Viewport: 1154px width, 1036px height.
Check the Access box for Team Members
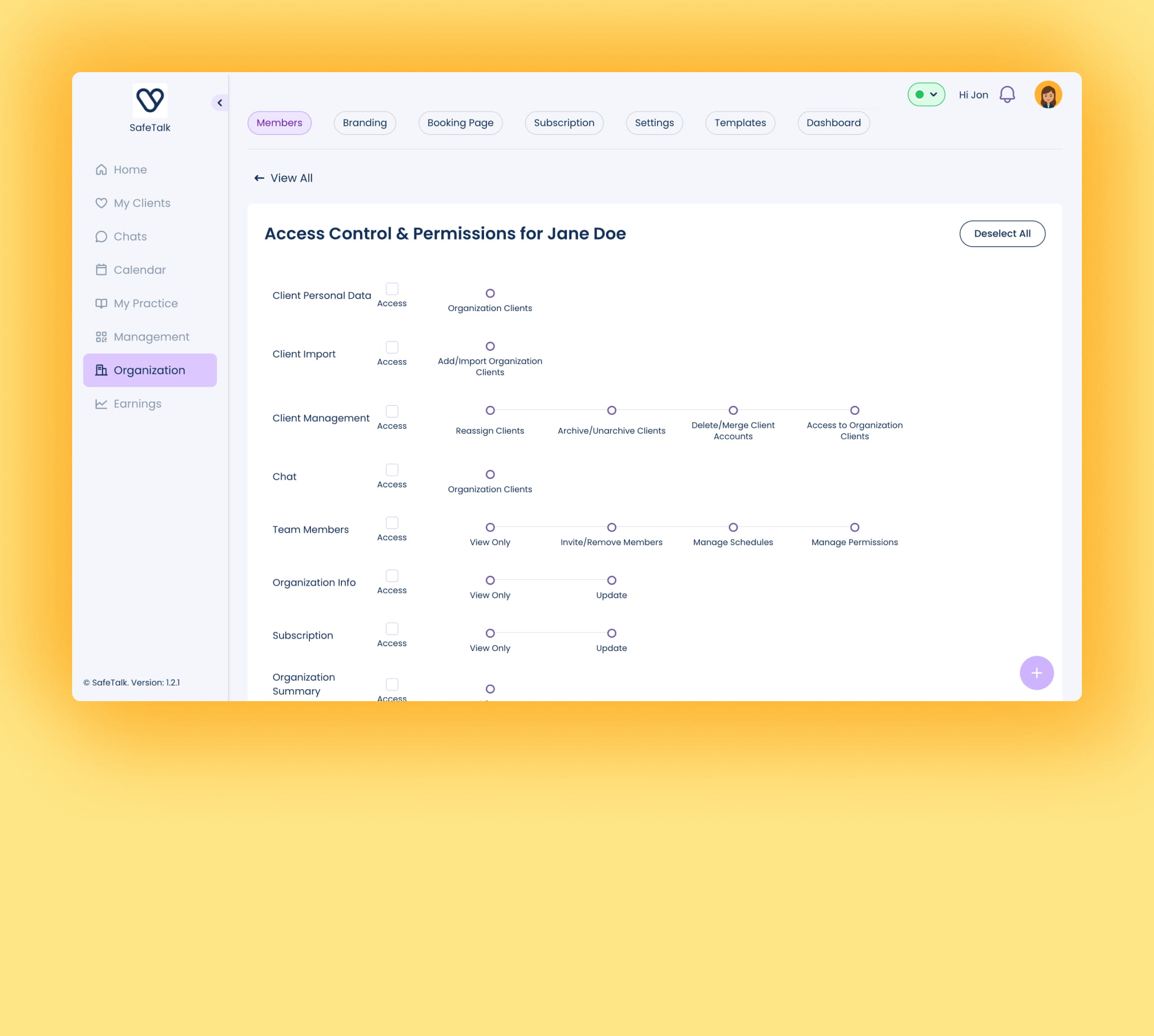392,523
